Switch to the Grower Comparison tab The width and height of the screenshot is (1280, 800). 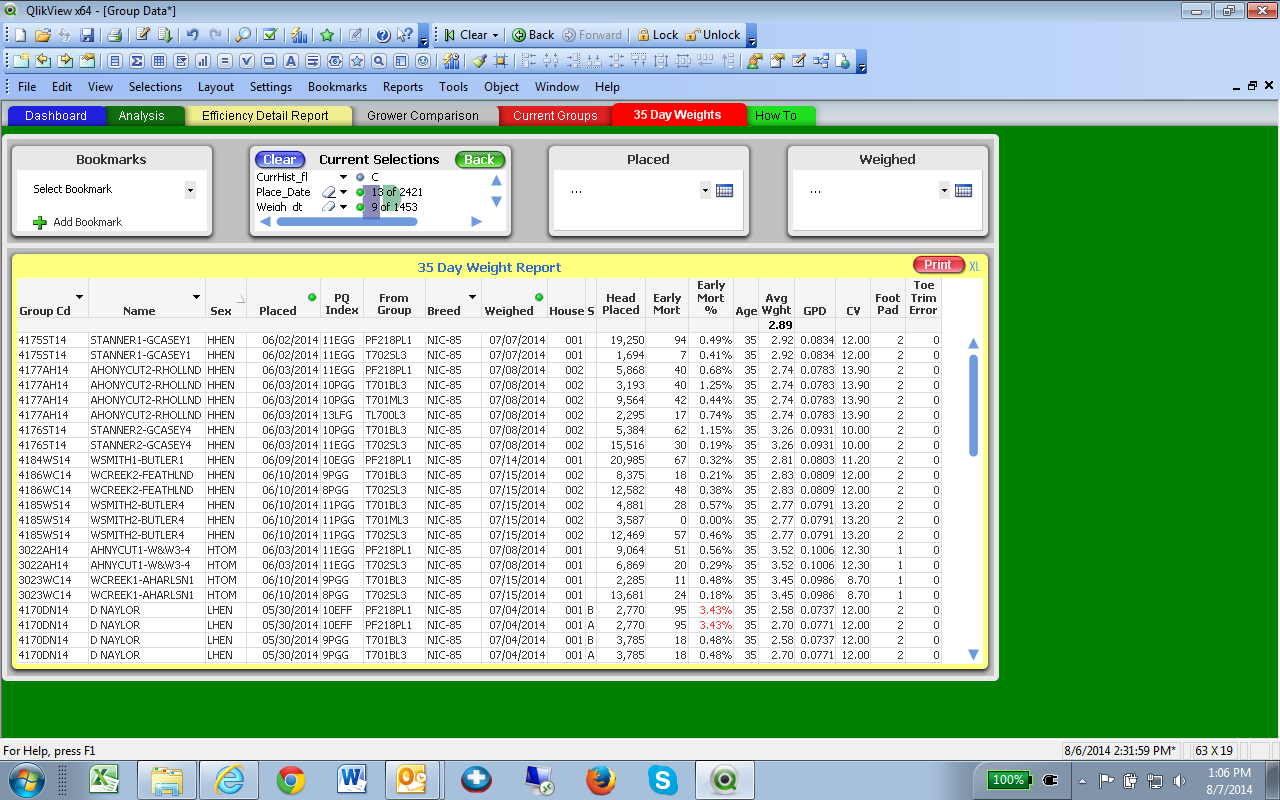[423, 116]
